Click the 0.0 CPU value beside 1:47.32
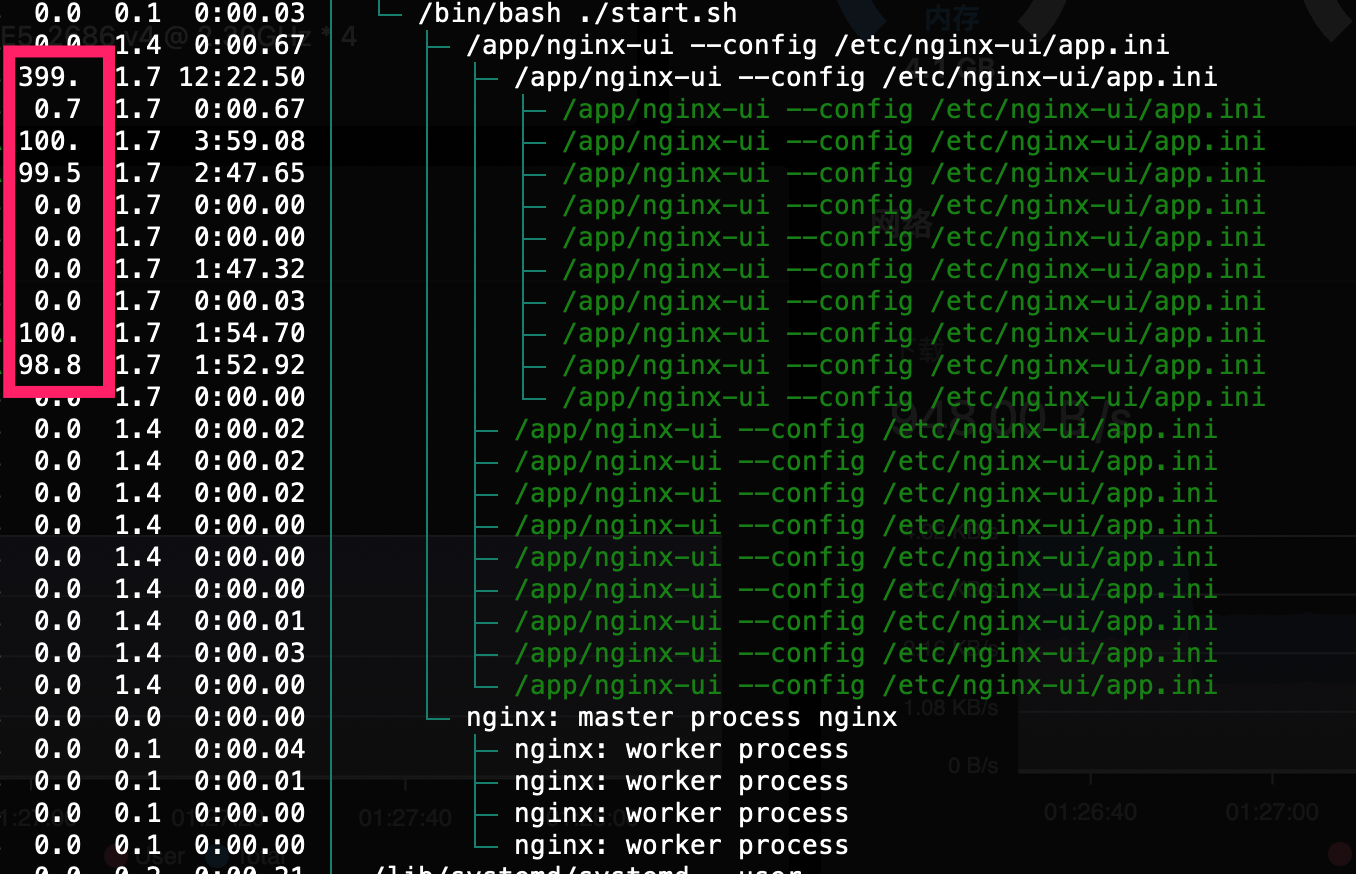Image resolution: width=1356 pixels, height=874 pixels. click(57, 269)
